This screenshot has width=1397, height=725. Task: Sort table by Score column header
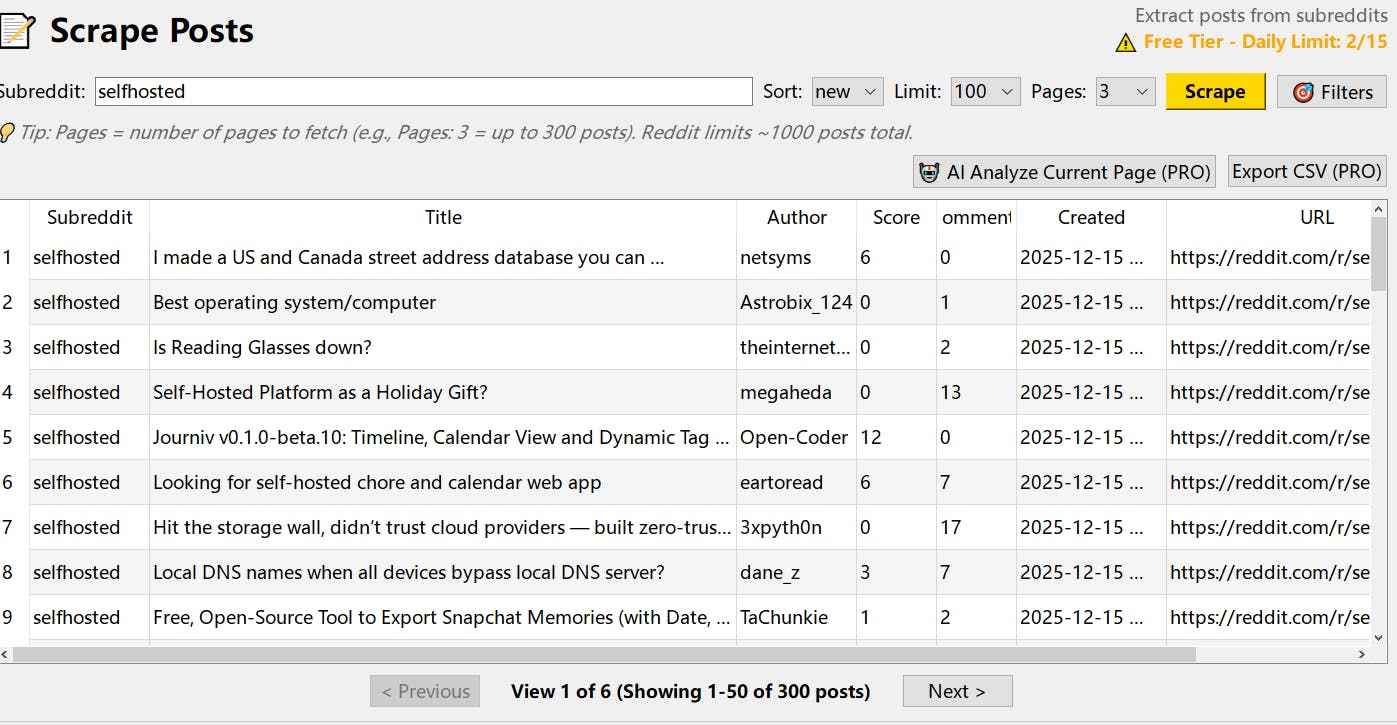coord(896,217)
